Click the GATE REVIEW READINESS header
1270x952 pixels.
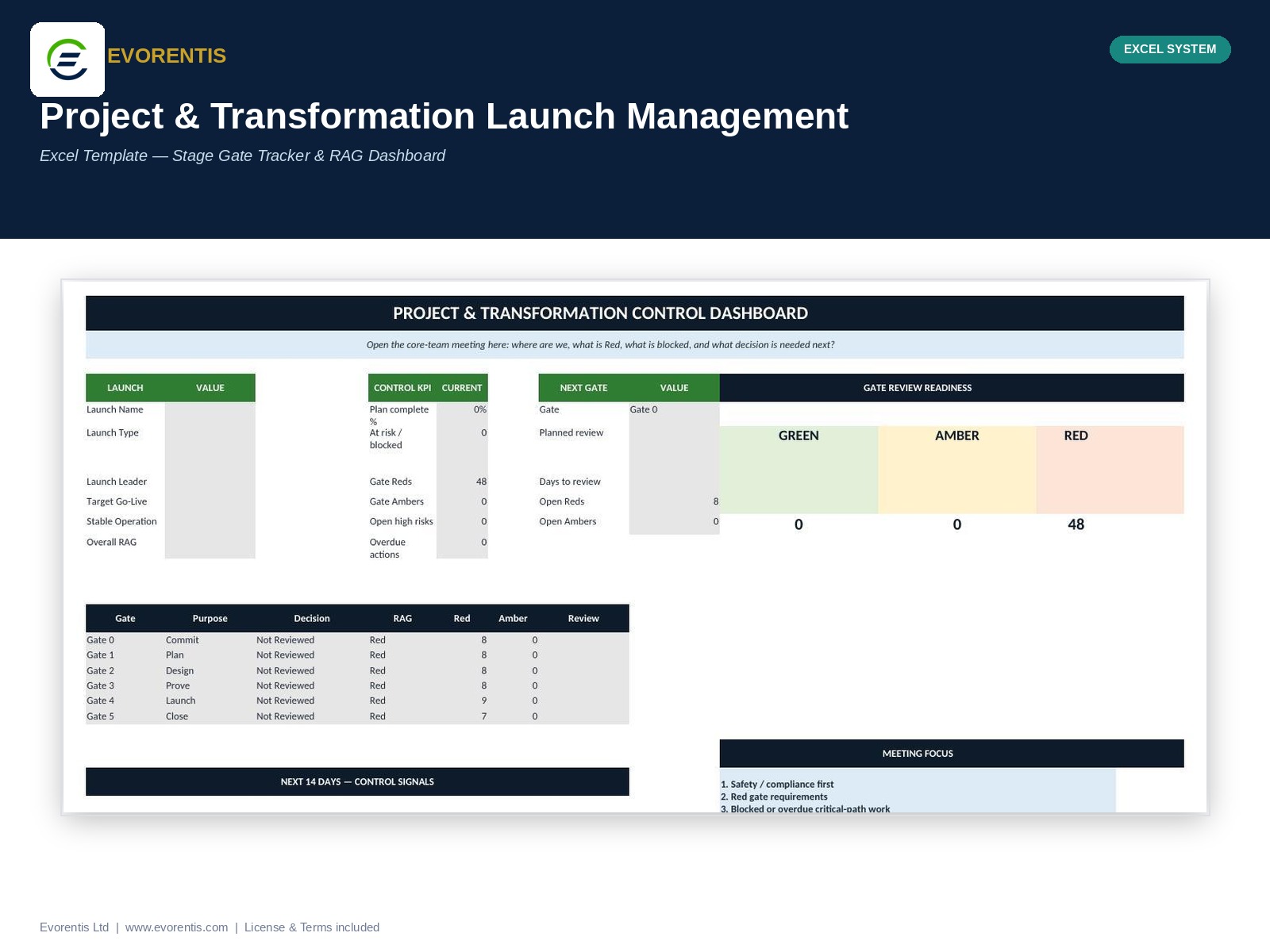(x=952, y=388)
